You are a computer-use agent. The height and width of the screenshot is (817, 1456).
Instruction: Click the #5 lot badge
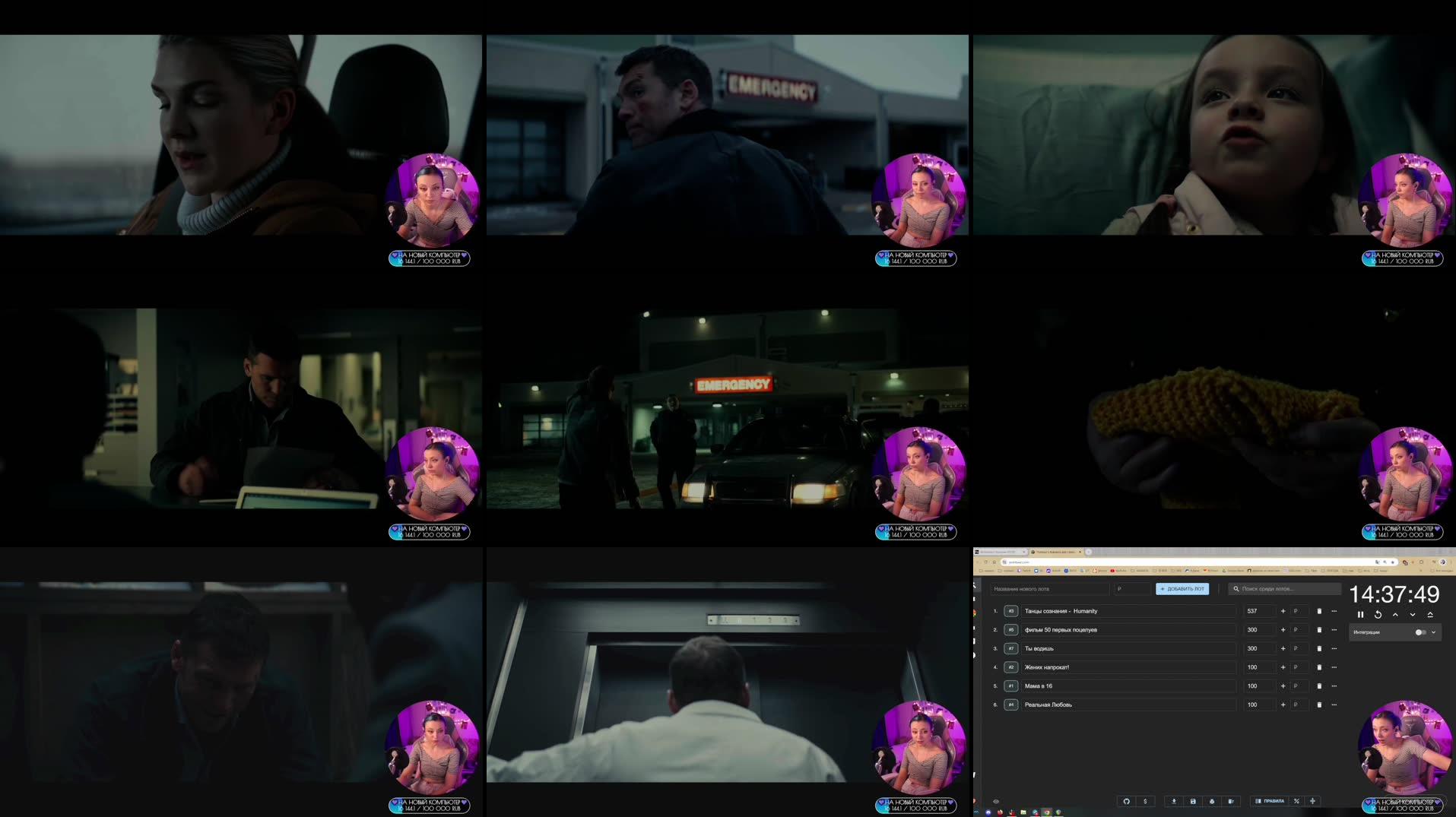coord(1010,630)
